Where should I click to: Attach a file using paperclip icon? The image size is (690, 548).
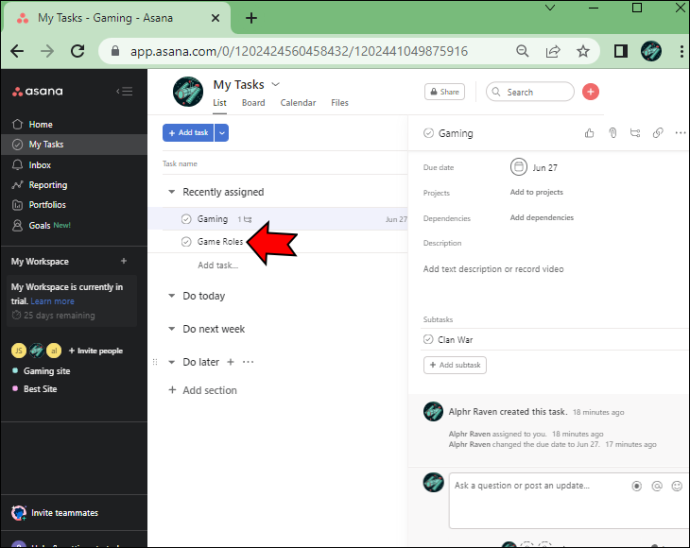click(x=613, y=133)
